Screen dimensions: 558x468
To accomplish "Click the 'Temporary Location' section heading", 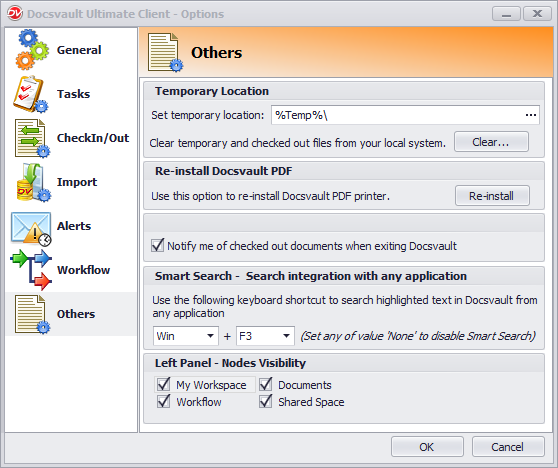I will click(212, 91).
